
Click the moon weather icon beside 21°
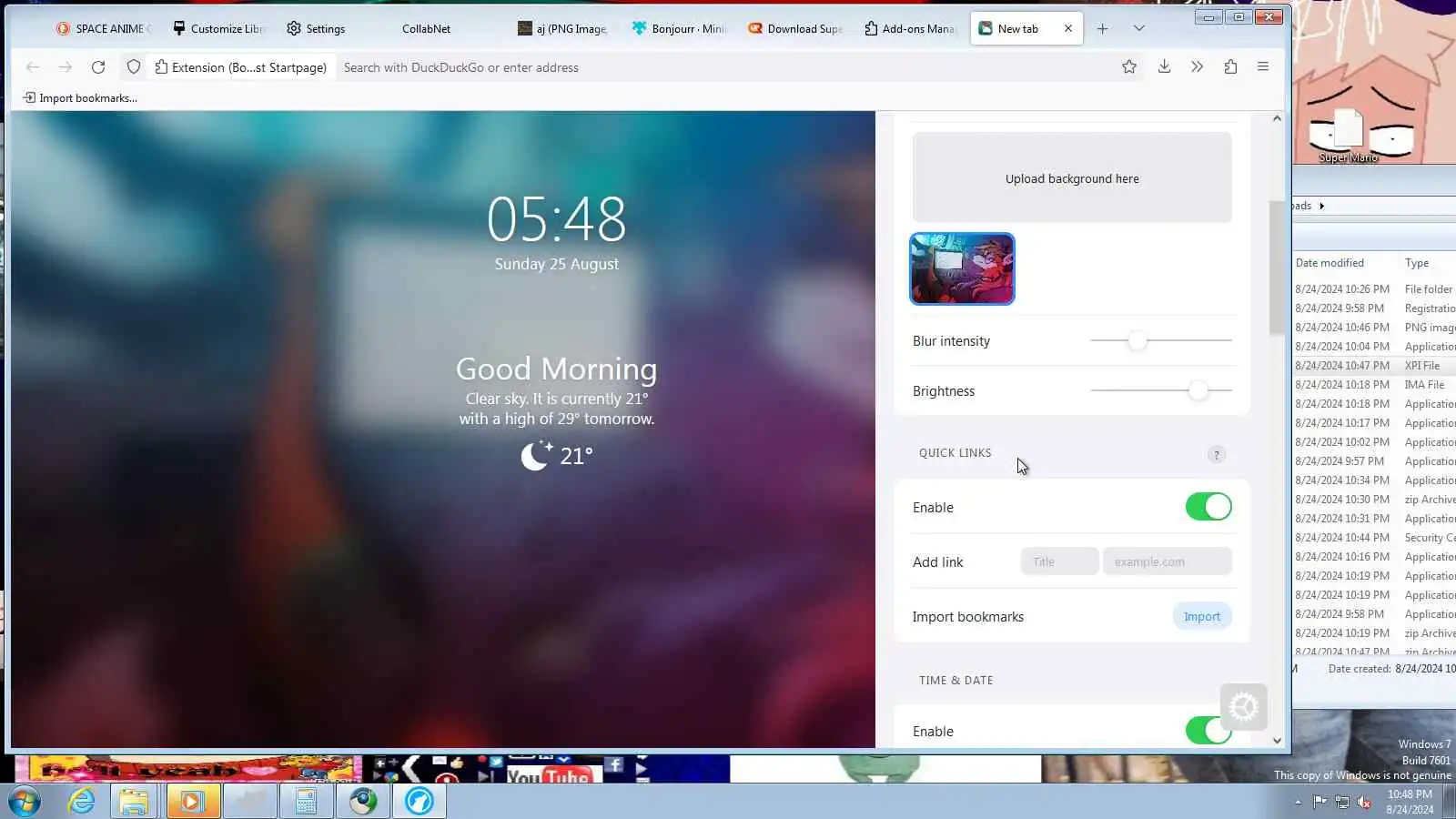coord(536,454)
